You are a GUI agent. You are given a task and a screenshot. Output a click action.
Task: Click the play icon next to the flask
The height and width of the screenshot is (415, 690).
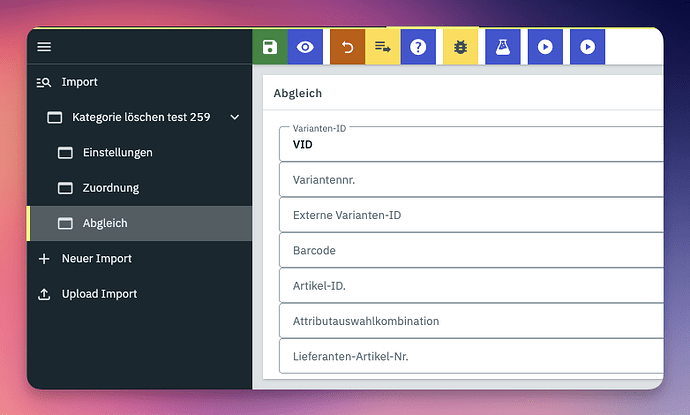[545, 47]
